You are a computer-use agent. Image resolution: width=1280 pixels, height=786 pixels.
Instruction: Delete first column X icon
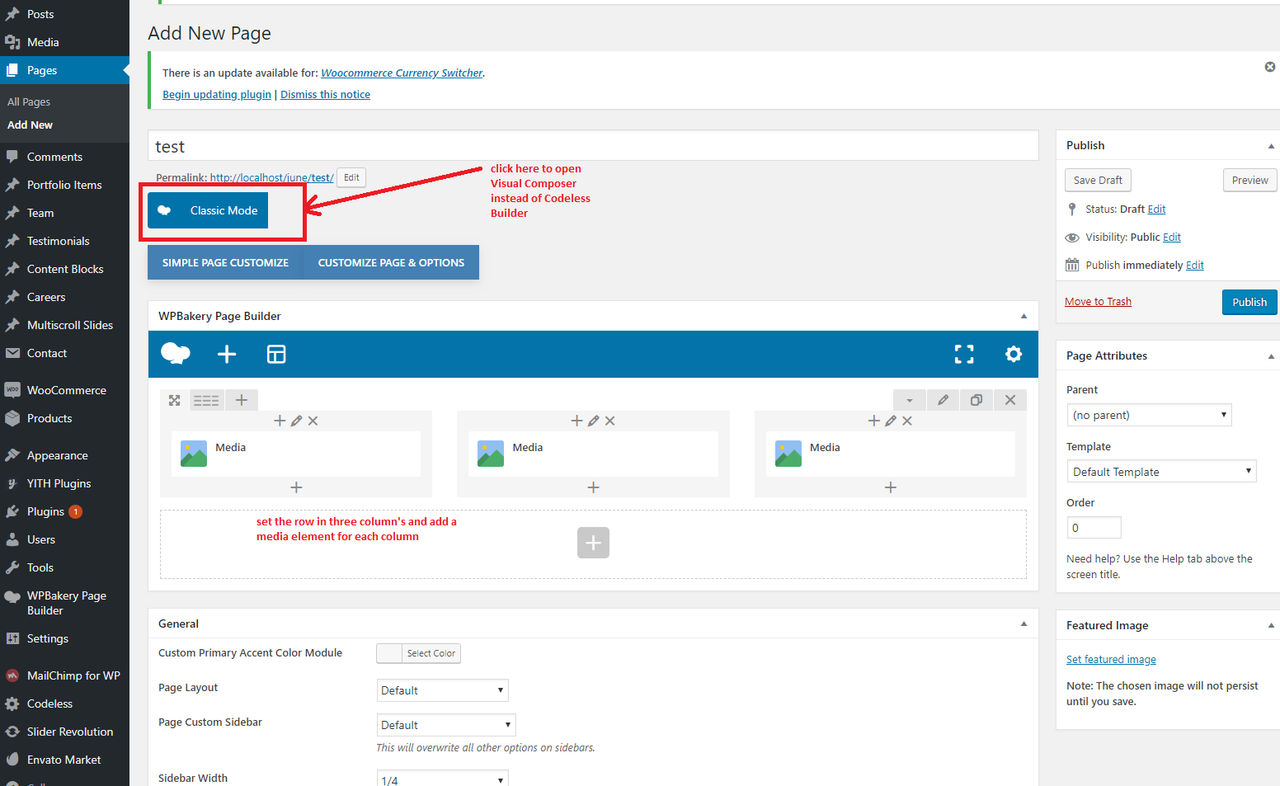(313, 421)
